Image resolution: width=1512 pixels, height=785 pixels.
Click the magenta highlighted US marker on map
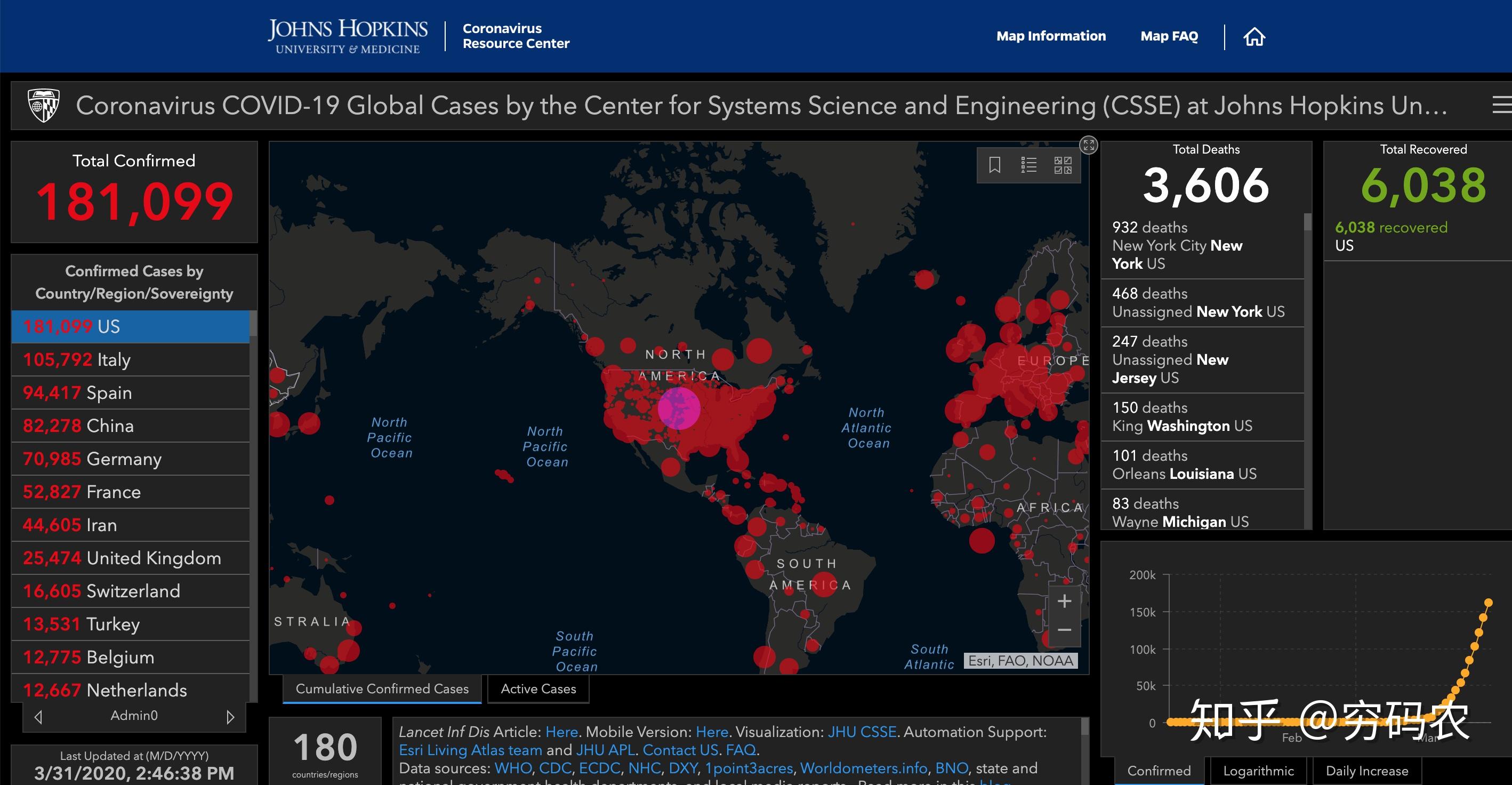click(x=679, y=408)
